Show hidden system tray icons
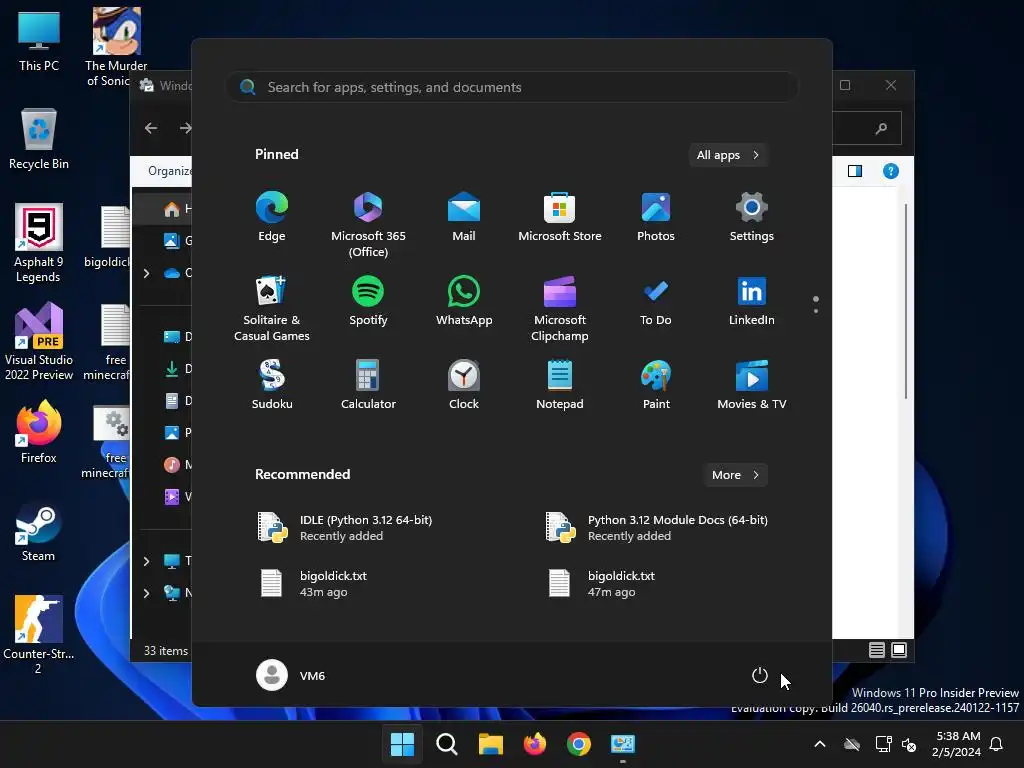This screenshot has height=768, width=1024. [820, 744]
